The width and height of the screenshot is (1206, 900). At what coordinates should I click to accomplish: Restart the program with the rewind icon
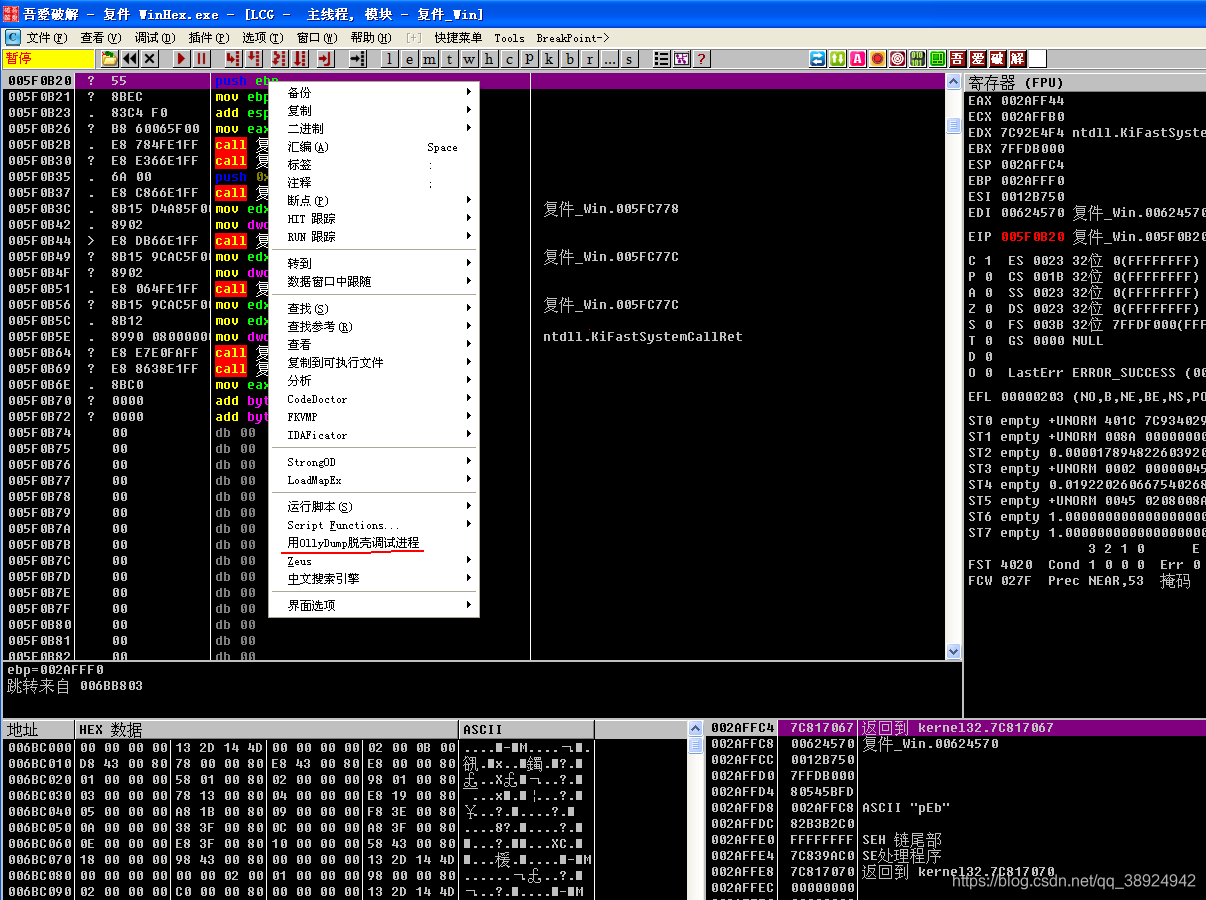pos(130,59)
